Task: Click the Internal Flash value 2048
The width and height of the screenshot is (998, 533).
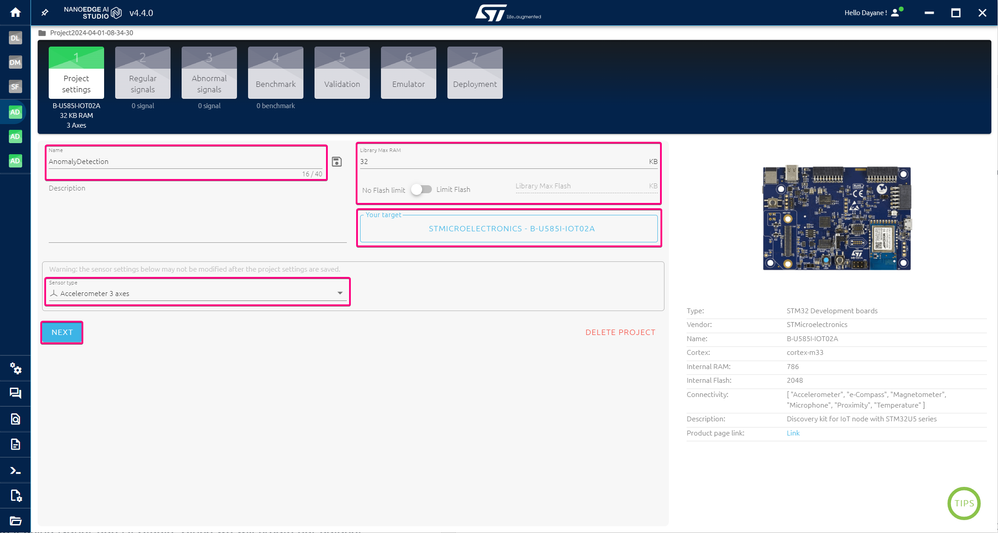Action: [794, 381]
